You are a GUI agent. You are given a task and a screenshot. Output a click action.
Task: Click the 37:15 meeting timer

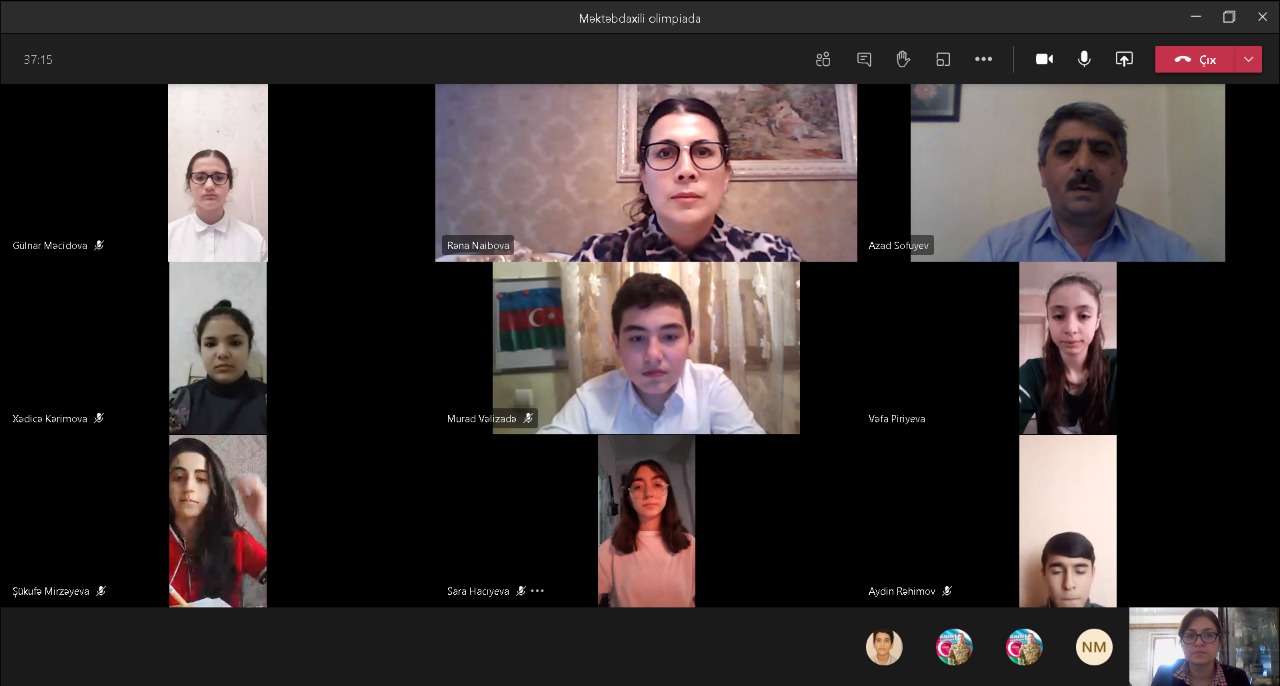point(38,59)
